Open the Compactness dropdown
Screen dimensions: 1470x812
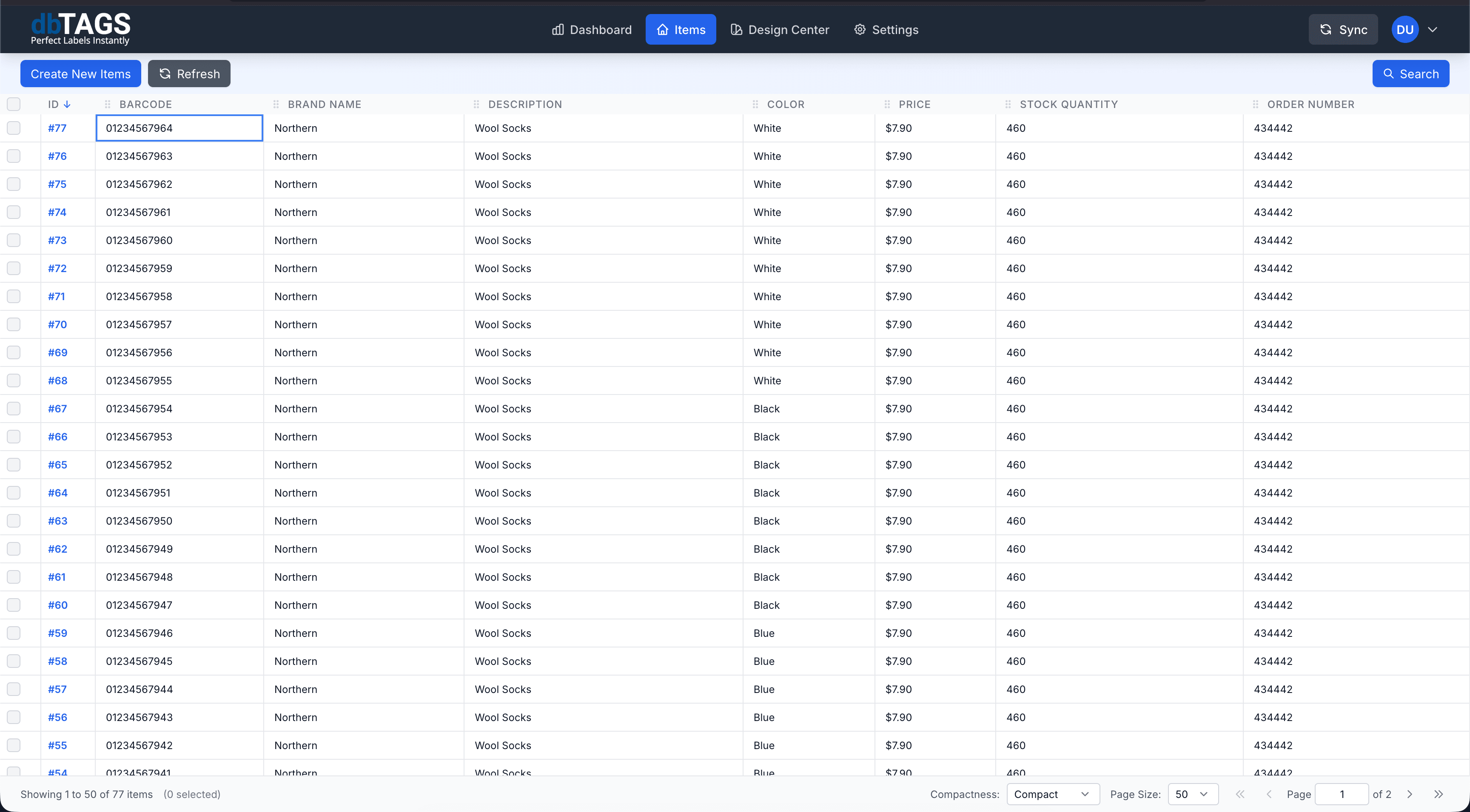pos(1052,794)
